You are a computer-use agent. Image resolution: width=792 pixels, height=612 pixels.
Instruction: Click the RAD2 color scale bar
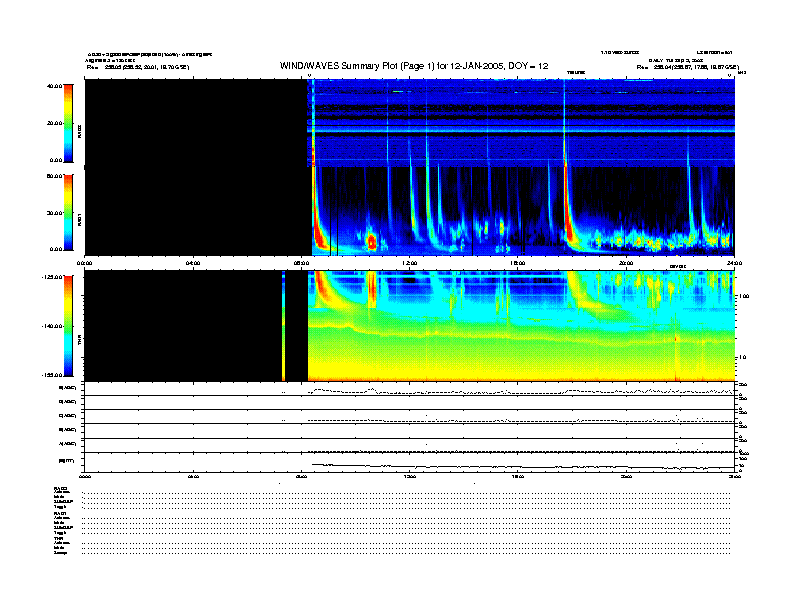pos(68,123)
